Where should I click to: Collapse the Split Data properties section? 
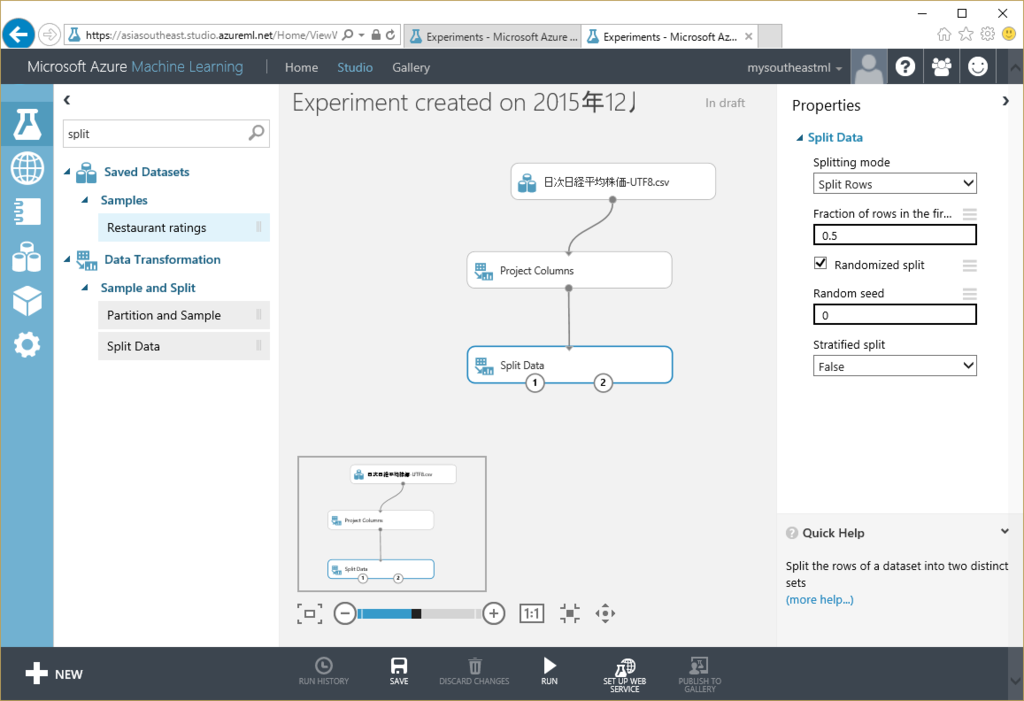point(800,138)
